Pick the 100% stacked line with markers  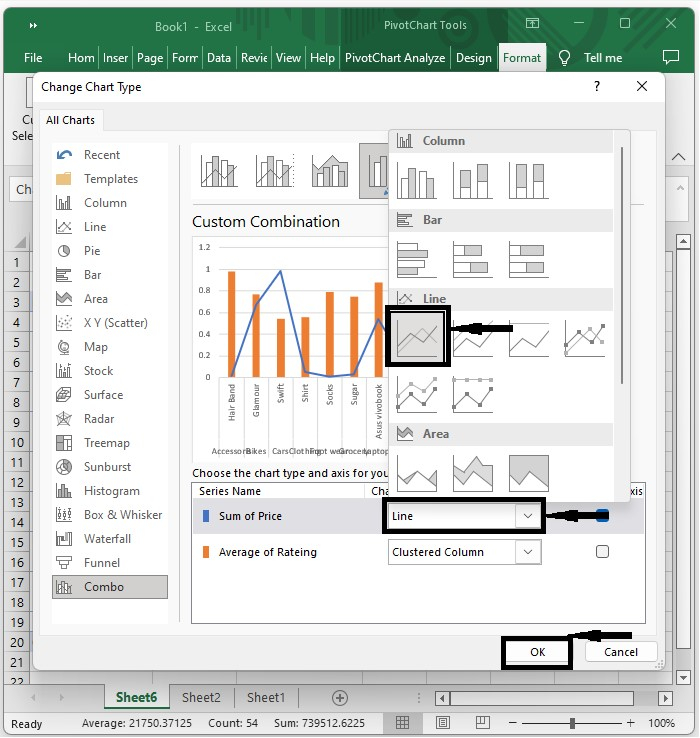pyautogui.click(x=473, y=394)
